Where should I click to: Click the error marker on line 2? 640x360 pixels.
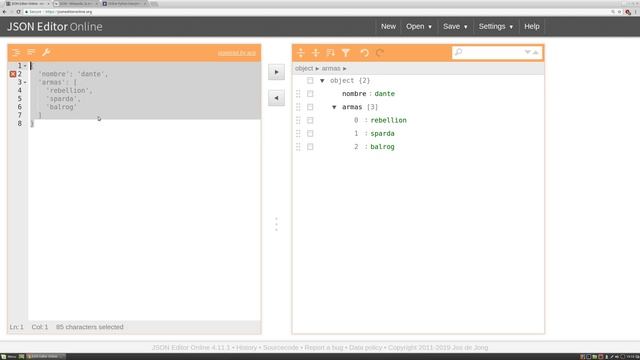coord(13,74)
